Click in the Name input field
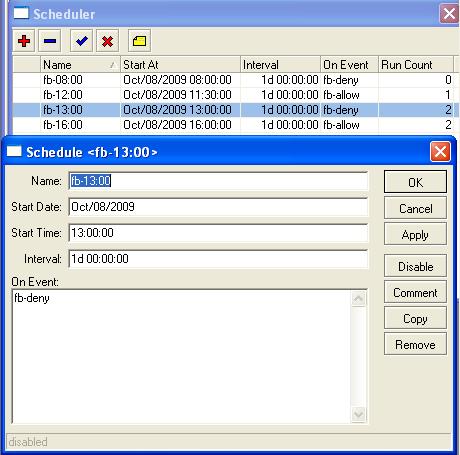The image size is (460, 455). [x=218, y=181]
